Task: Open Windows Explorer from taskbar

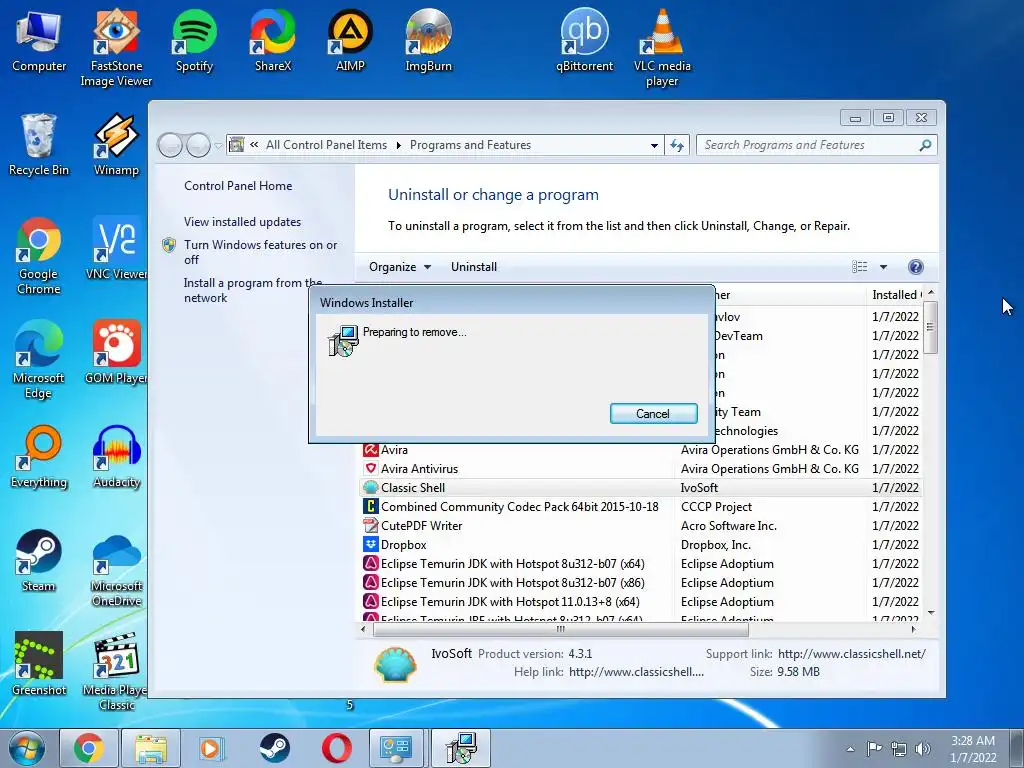Action: (x=150, y=748)
